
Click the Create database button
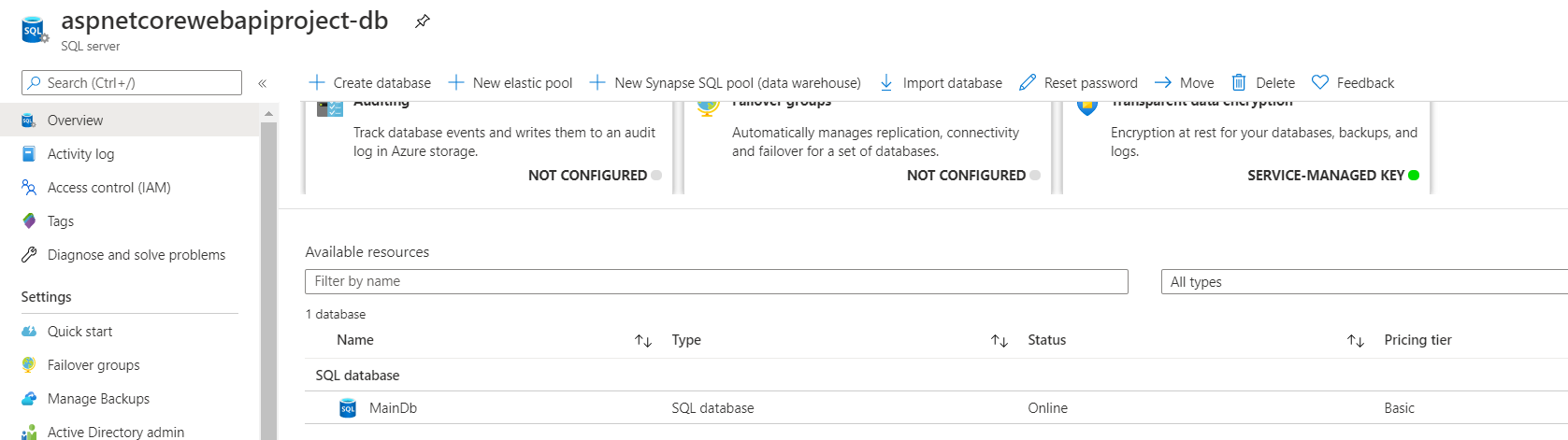(370, 83)
